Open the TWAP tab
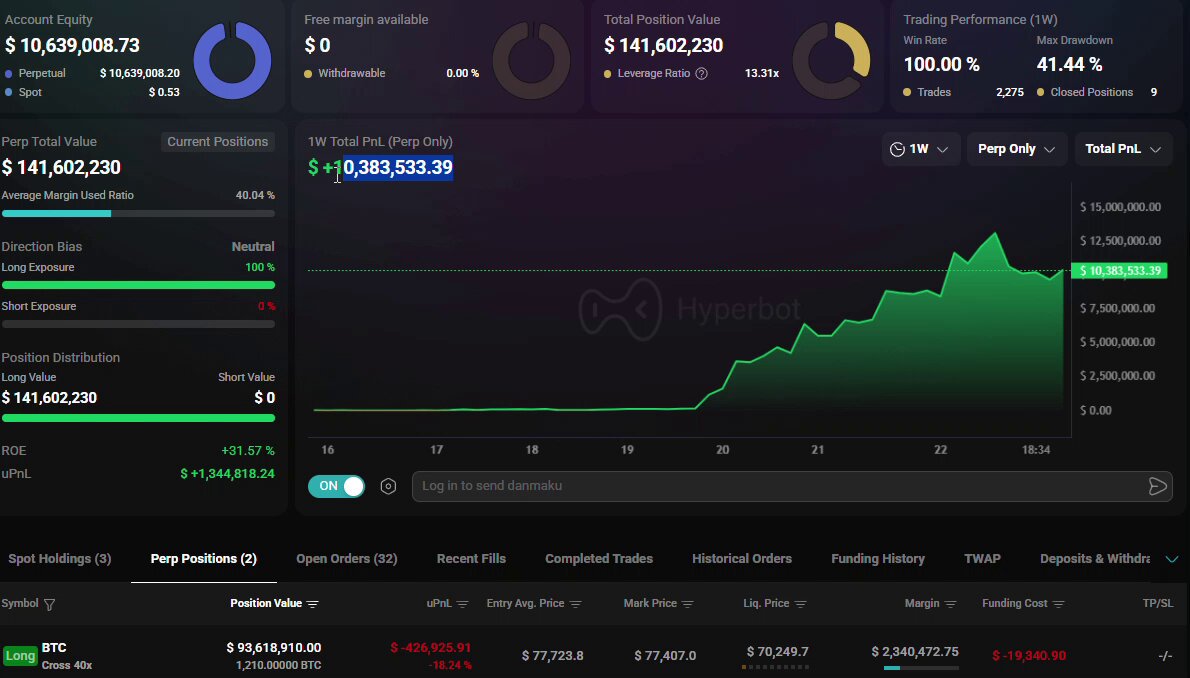The height and width of the screenshot is (678, 1190). pos(982,559)
